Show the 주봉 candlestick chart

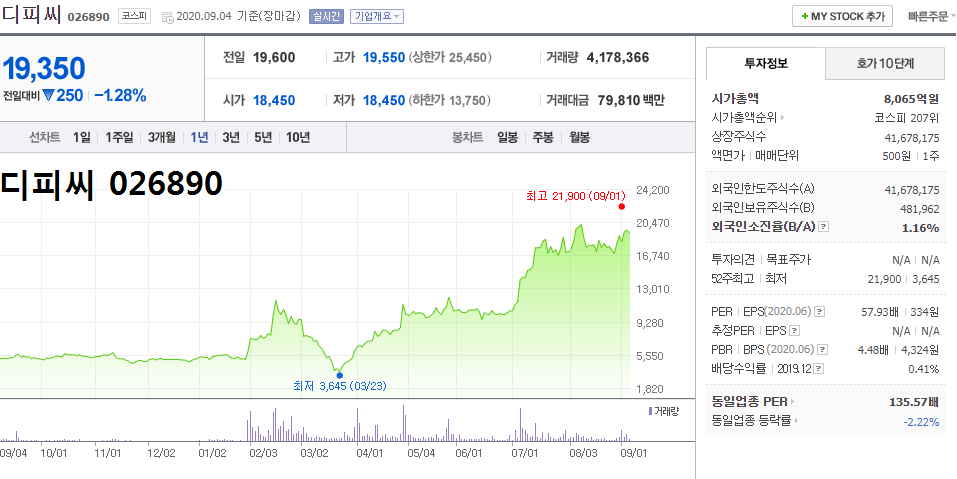[x=543, y=137]
